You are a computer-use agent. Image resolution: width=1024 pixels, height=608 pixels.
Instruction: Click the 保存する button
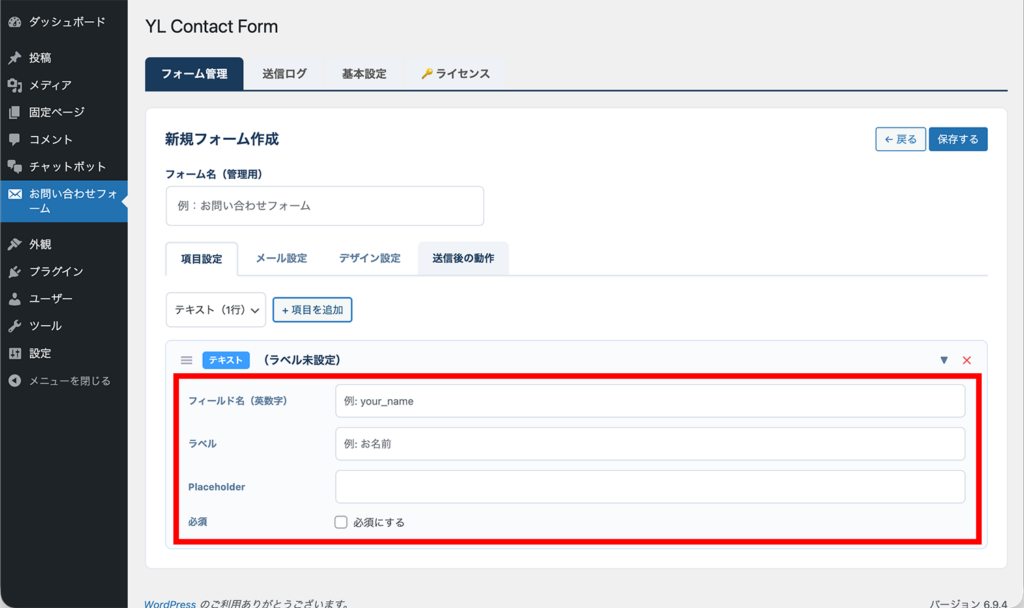point(958,139)
